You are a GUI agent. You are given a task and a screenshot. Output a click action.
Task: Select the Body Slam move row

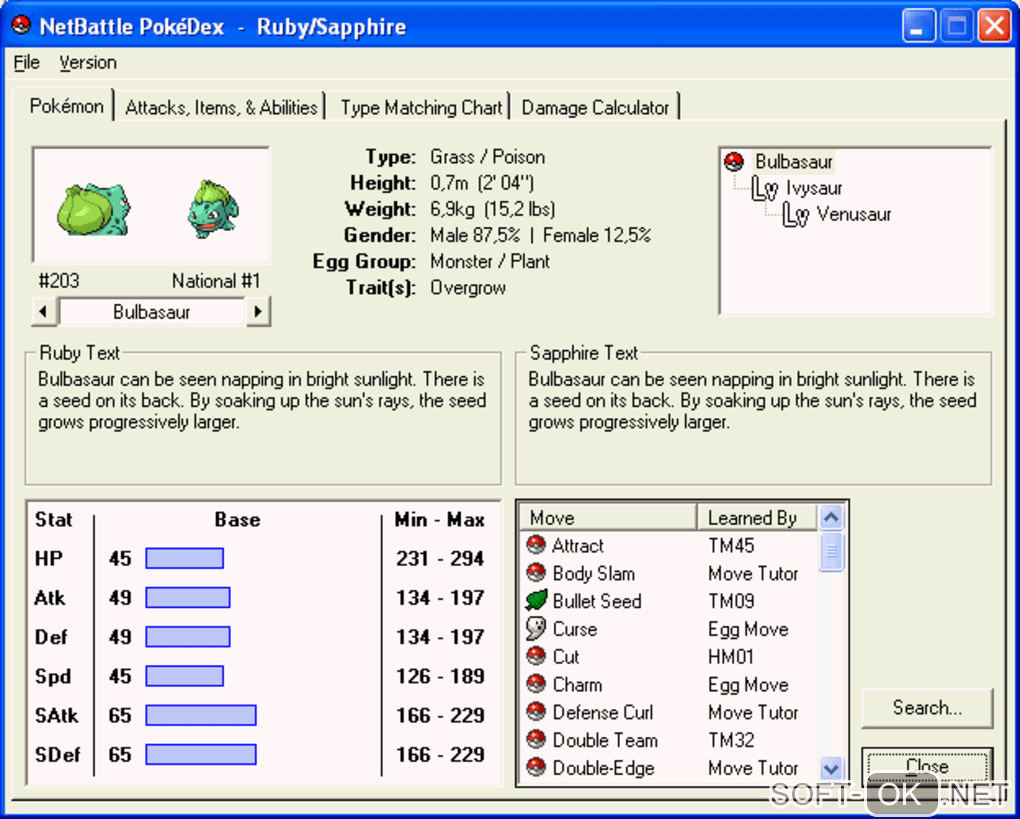(x=669, y=573)
